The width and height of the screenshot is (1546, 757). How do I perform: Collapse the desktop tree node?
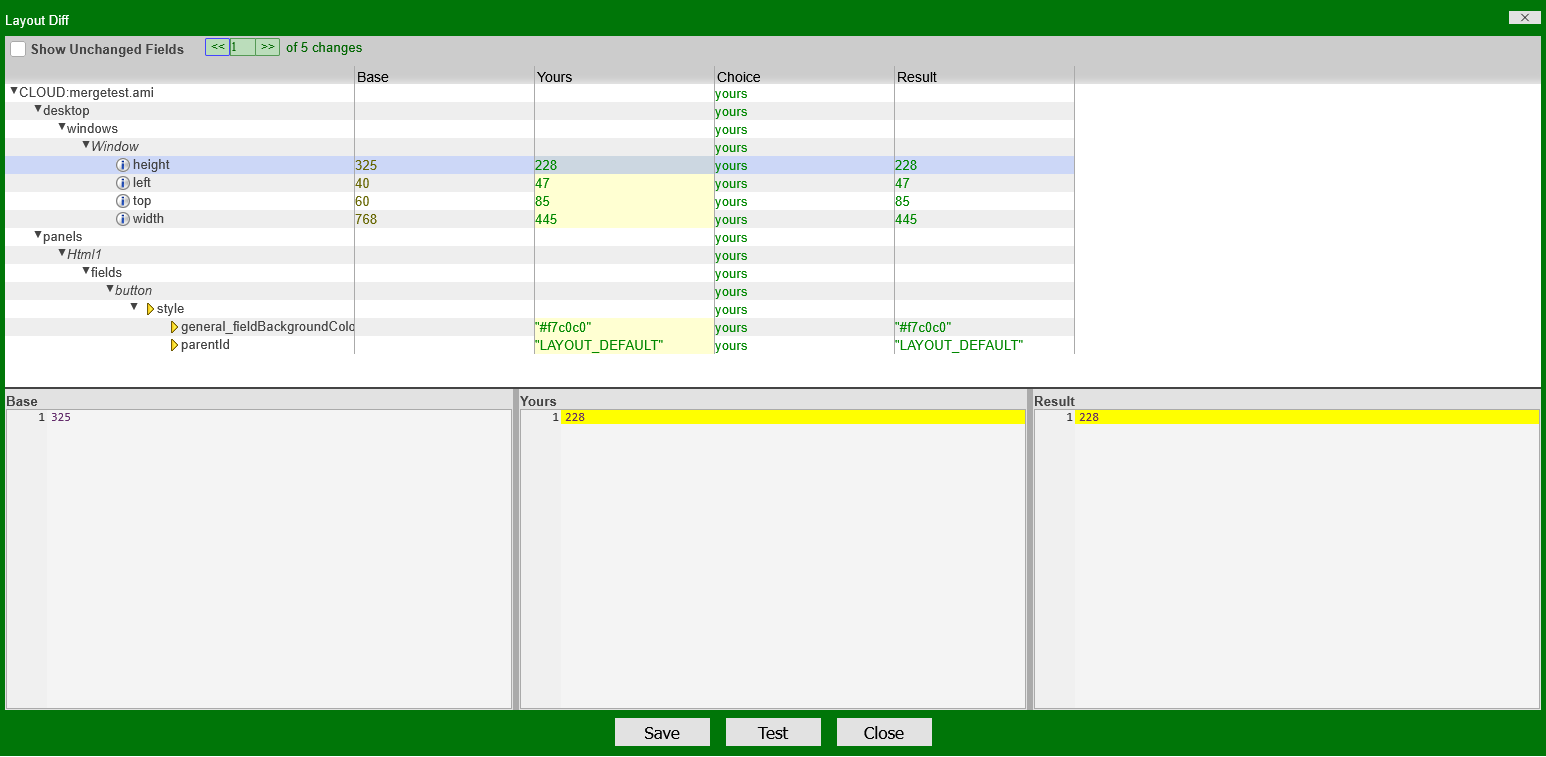click(x=38, y=109)
